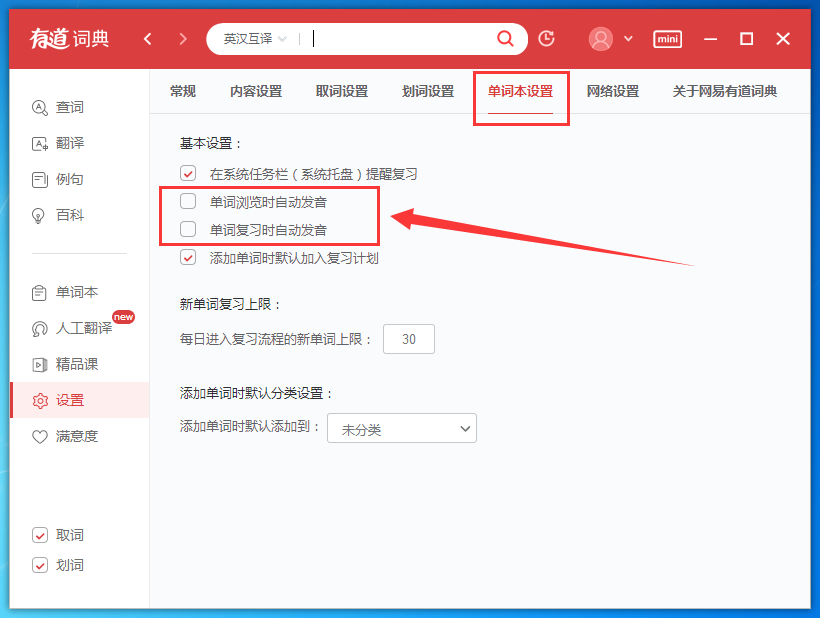Uncheck 添加单词时默认加入复习计划
Viewport: 820px width, 618px height.
(187, 257)
